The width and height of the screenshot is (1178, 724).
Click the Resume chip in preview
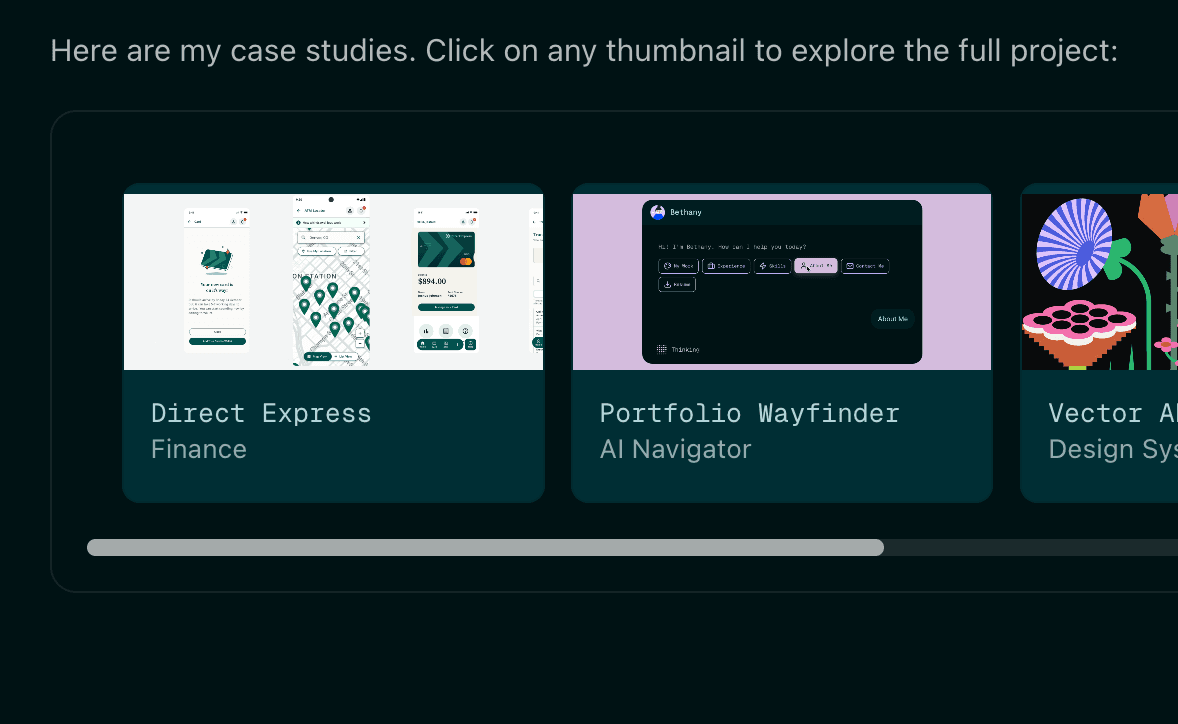click(677, 285)
